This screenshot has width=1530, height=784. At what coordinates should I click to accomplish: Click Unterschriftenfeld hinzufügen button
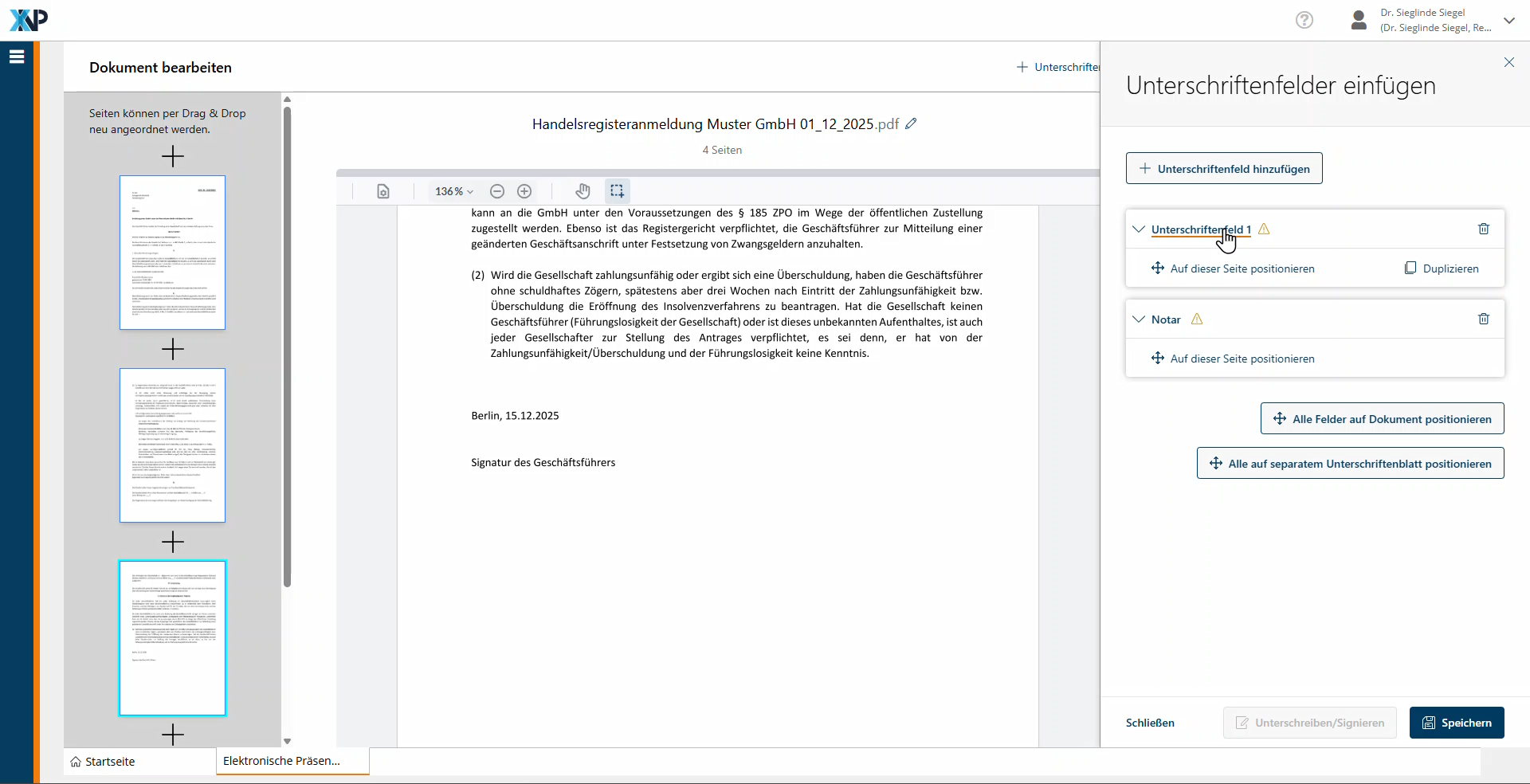(x=1223, y=169)
